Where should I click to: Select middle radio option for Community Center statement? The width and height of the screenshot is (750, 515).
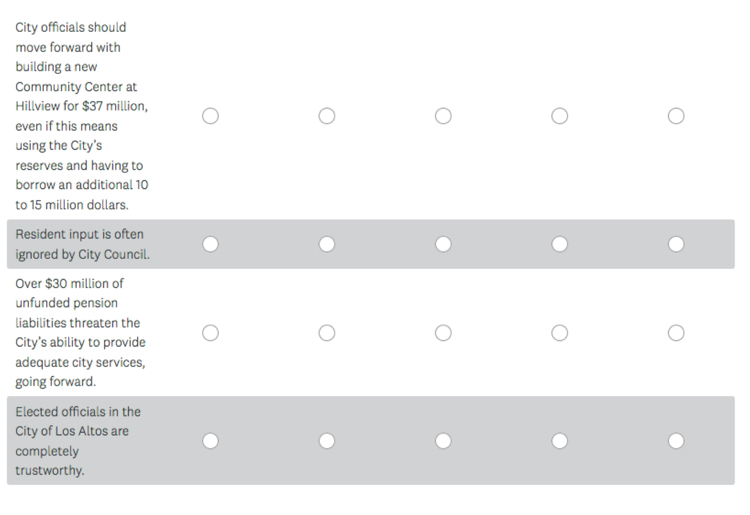[443, 116]
